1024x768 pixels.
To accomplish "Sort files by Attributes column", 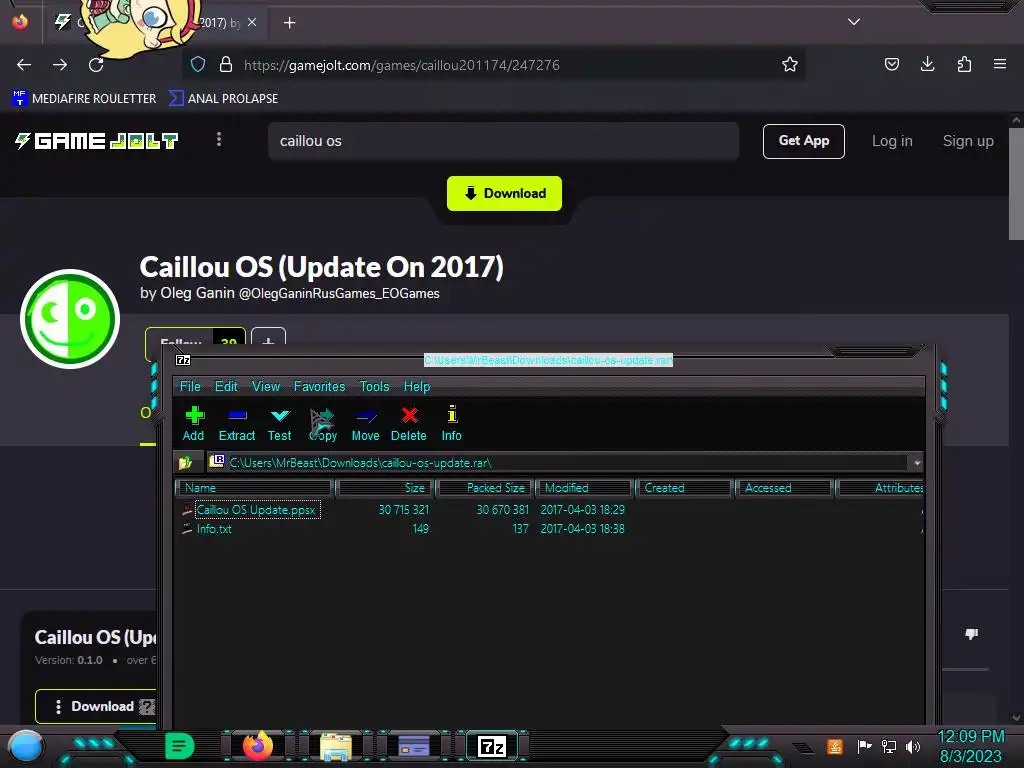I will (880, 488).
